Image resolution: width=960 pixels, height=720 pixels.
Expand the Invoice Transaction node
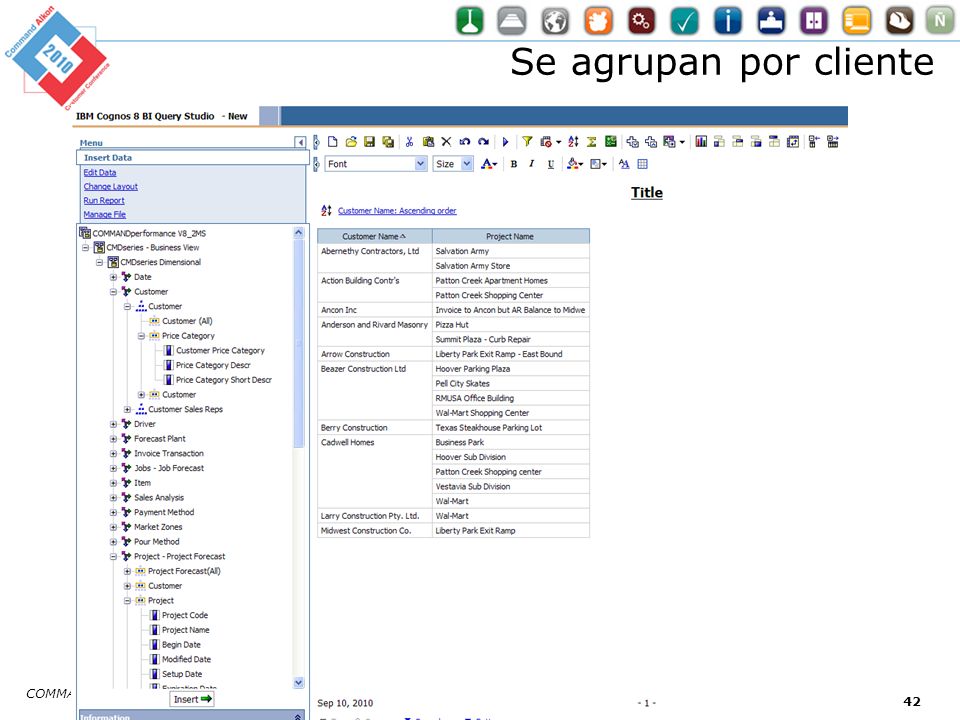click(113, 454)
